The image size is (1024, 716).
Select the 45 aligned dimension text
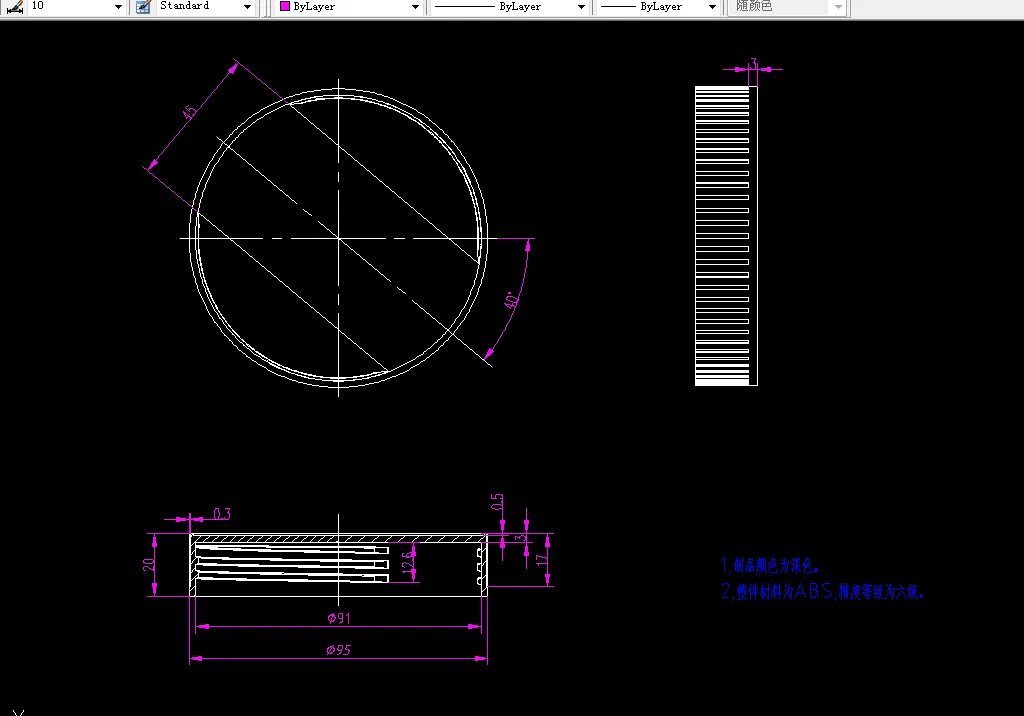[189, 112]
